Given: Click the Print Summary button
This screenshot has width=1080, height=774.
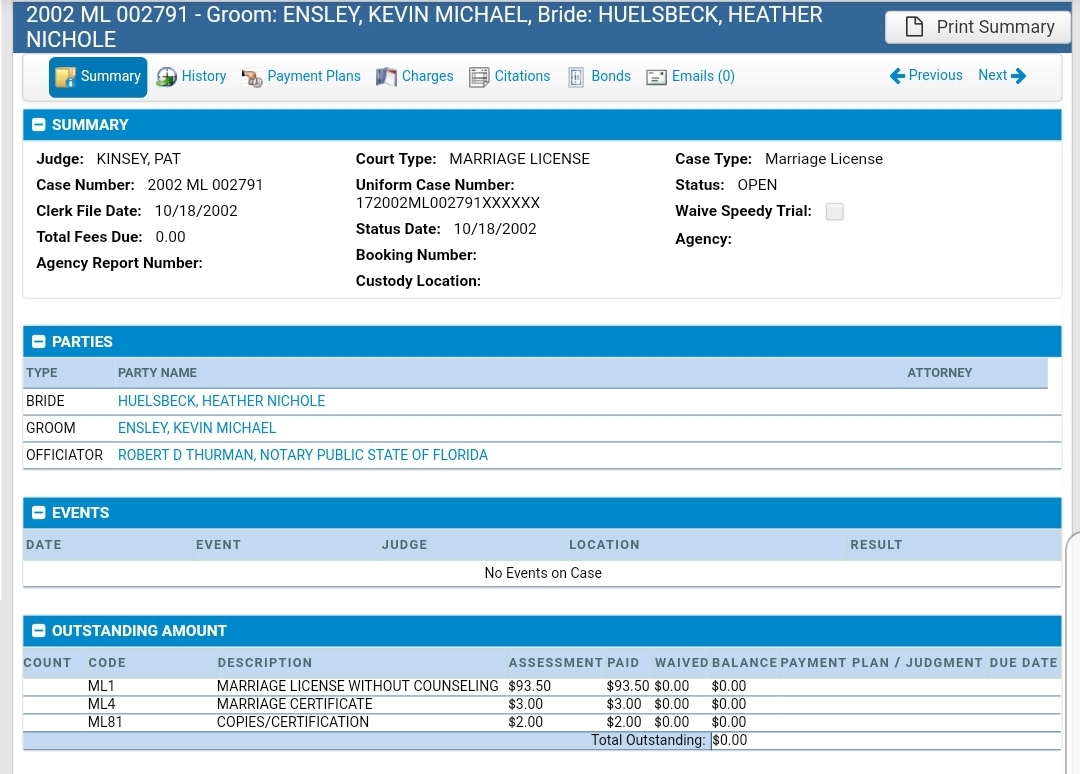Looking at the screenshot, I should 978,27.
